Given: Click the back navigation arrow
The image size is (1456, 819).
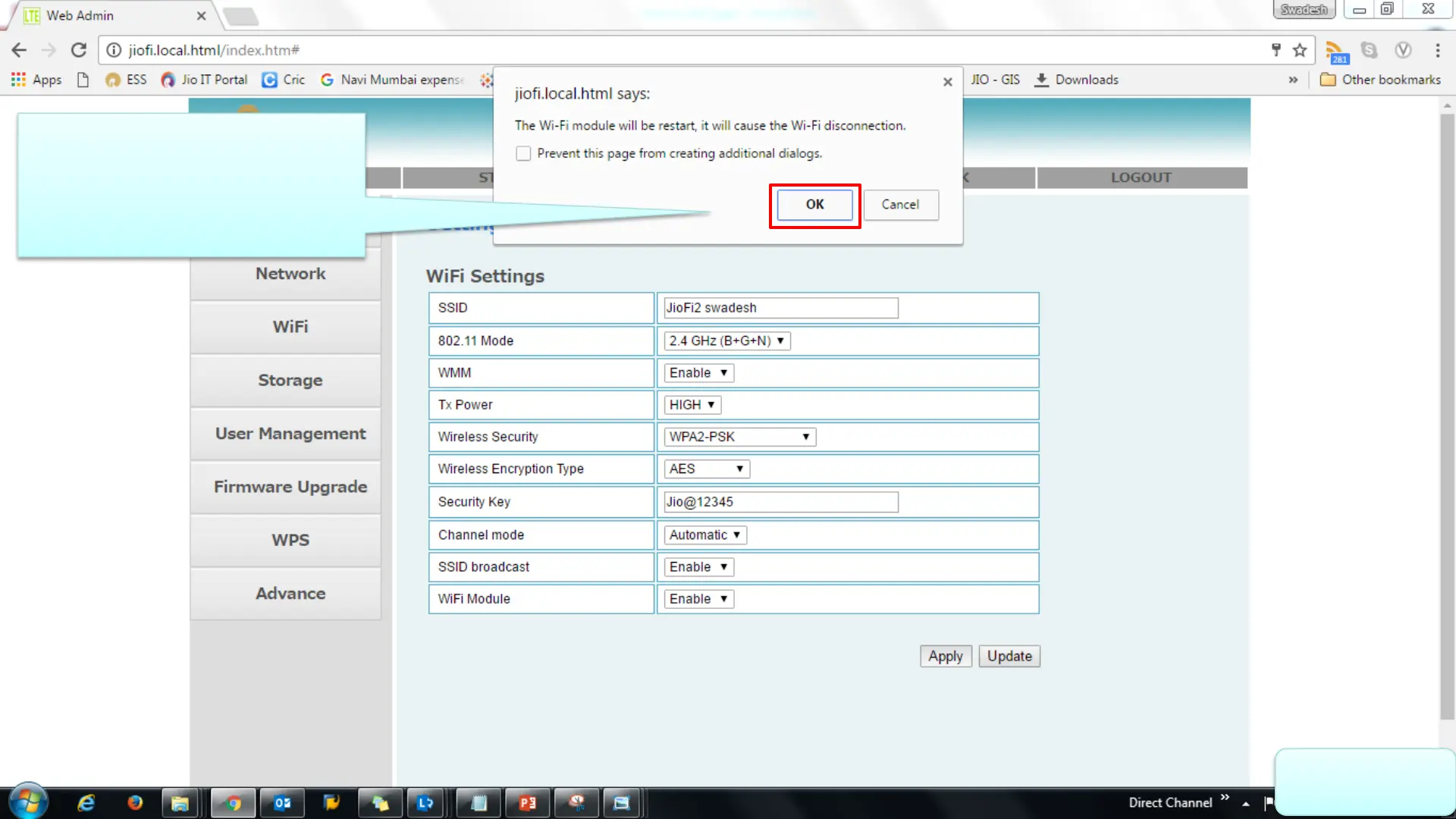Looking at the screenshot, I should click(x=19, y=50).
